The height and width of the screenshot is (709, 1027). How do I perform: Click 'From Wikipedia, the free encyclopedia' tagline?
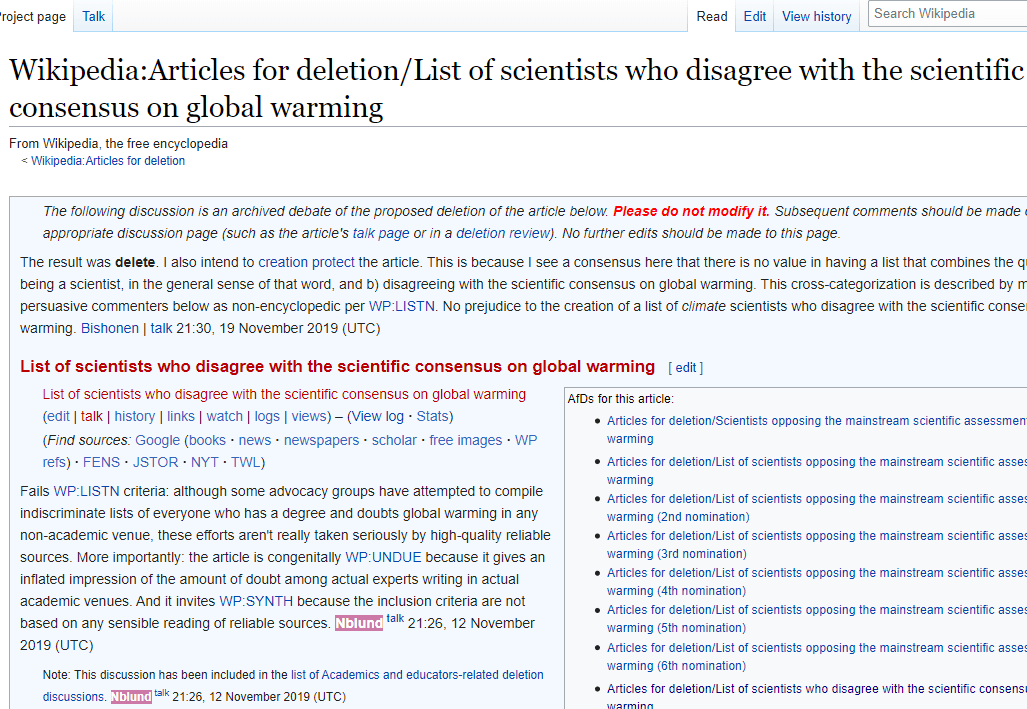pos(119,144)
